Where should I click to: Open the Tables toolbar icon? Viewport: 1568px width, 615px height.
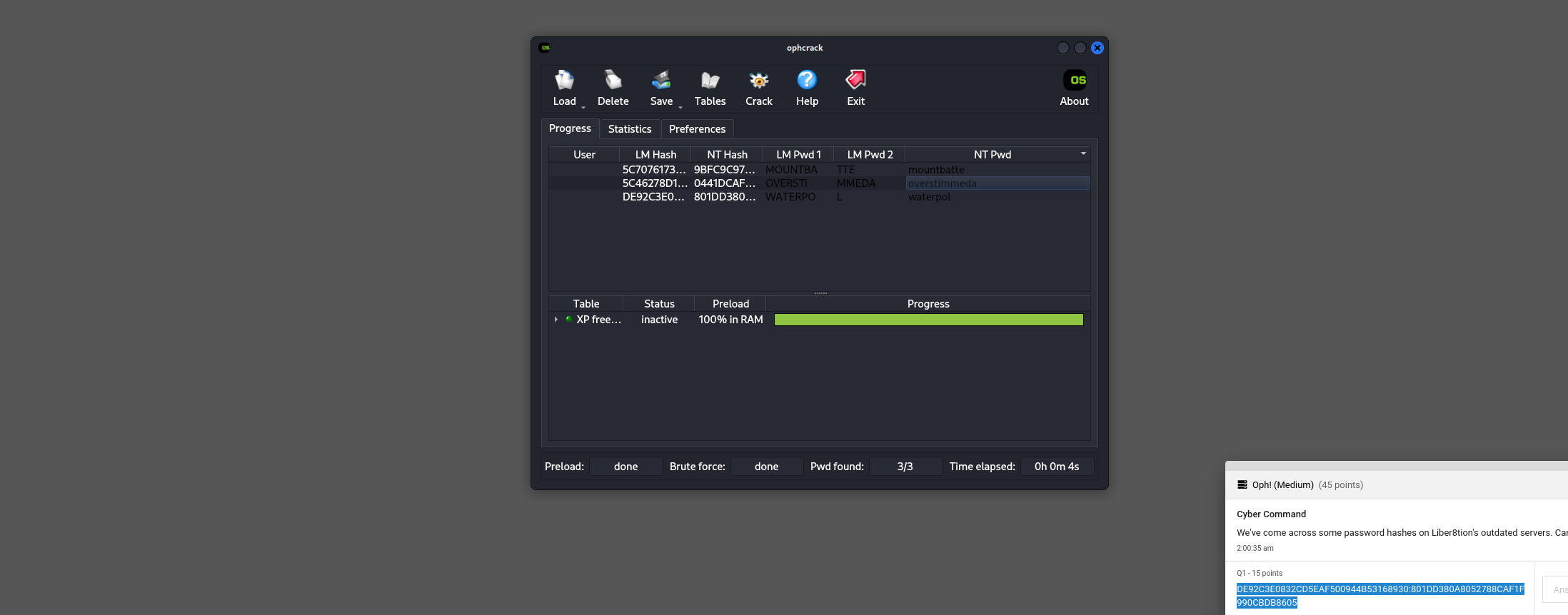click(710, 80)
